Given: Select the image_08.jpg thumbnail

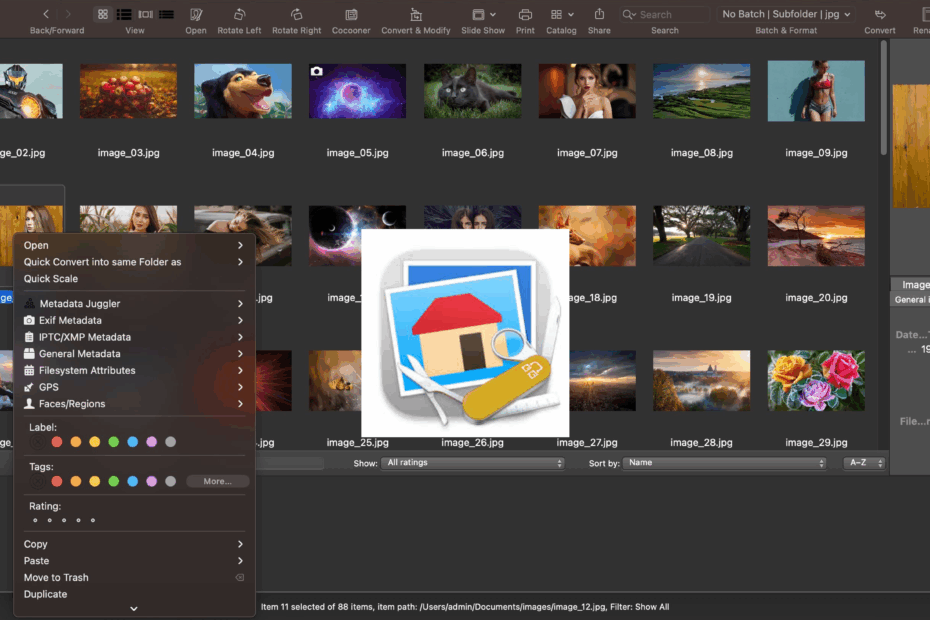Looking at the screenshot, I should (x=701, y=92).
